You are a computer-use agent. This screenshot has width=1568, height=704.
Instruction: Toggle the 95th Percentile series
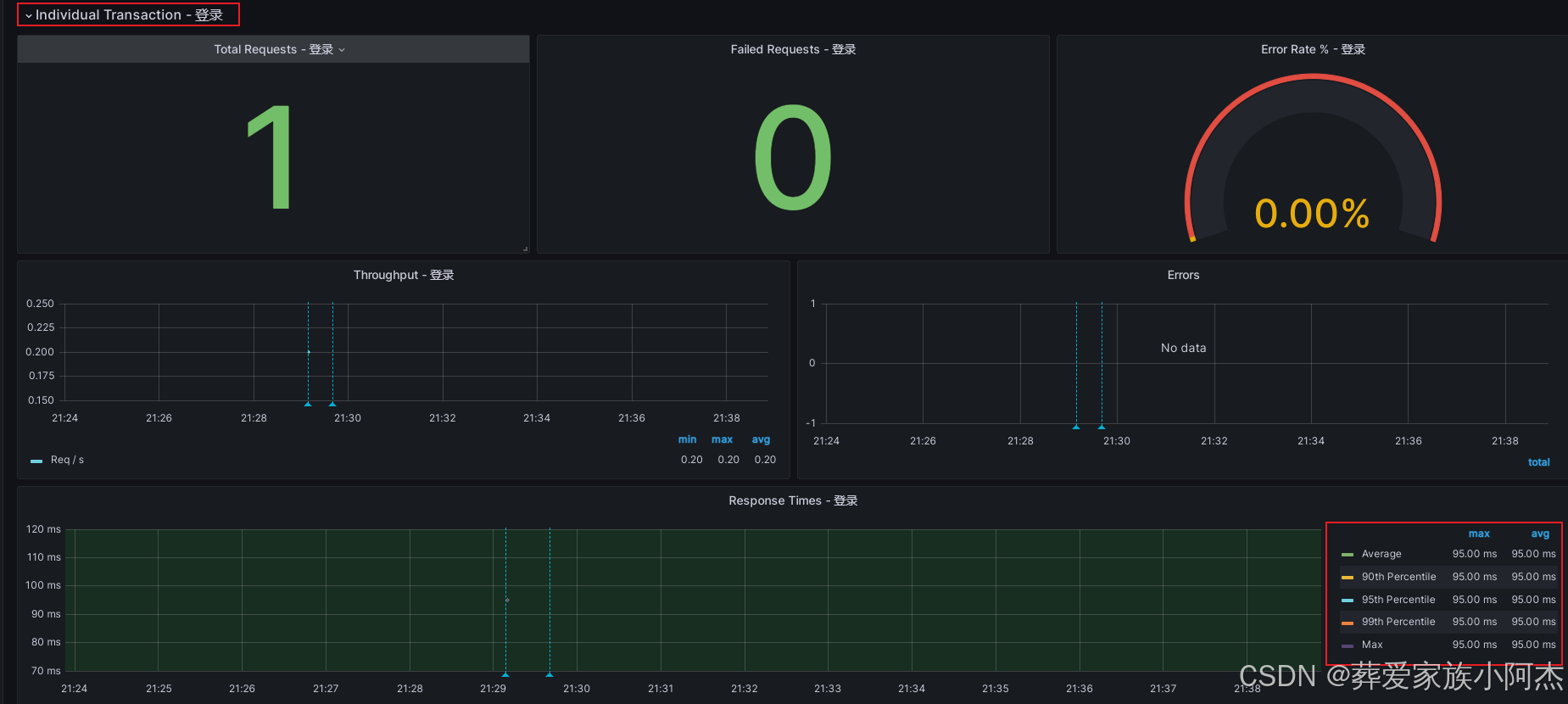click(x=1398, y=600)
